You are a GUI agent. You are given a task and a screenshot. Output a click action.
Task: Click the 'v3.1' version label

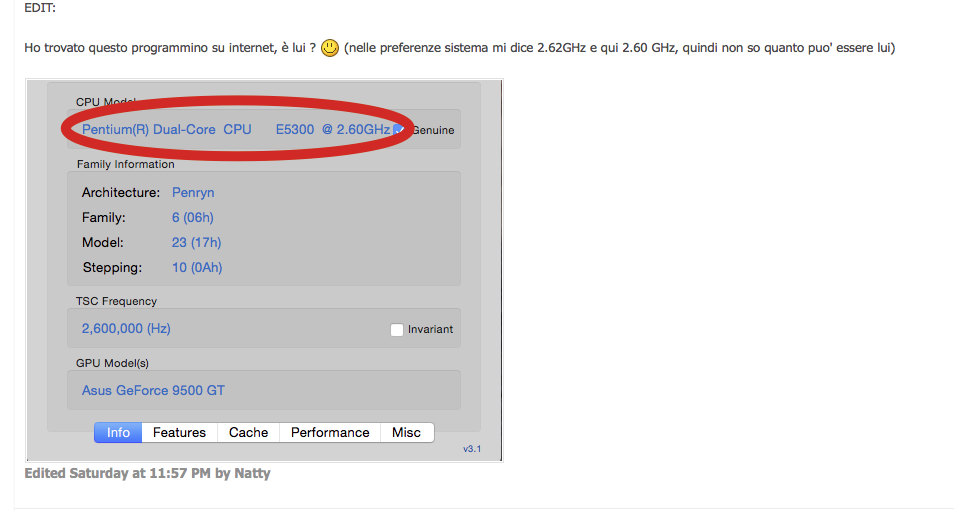472,449
